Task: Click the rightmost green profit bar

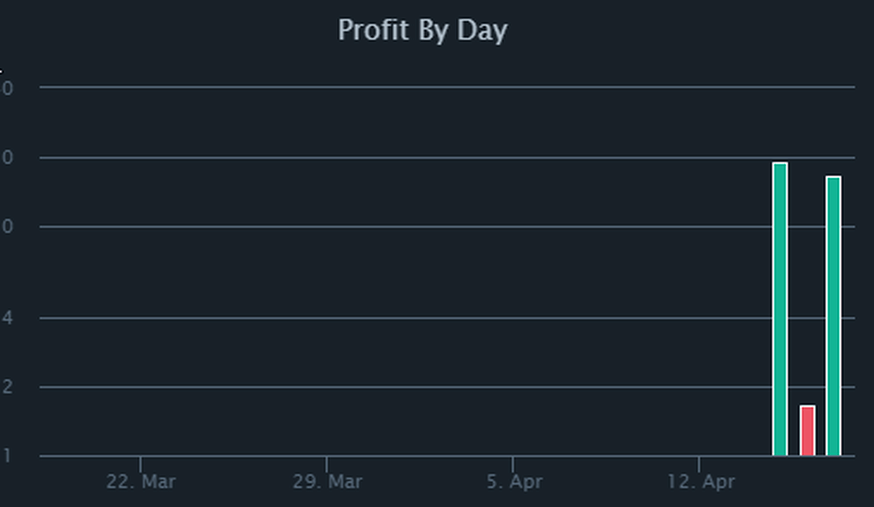Action: coord(833,316)
